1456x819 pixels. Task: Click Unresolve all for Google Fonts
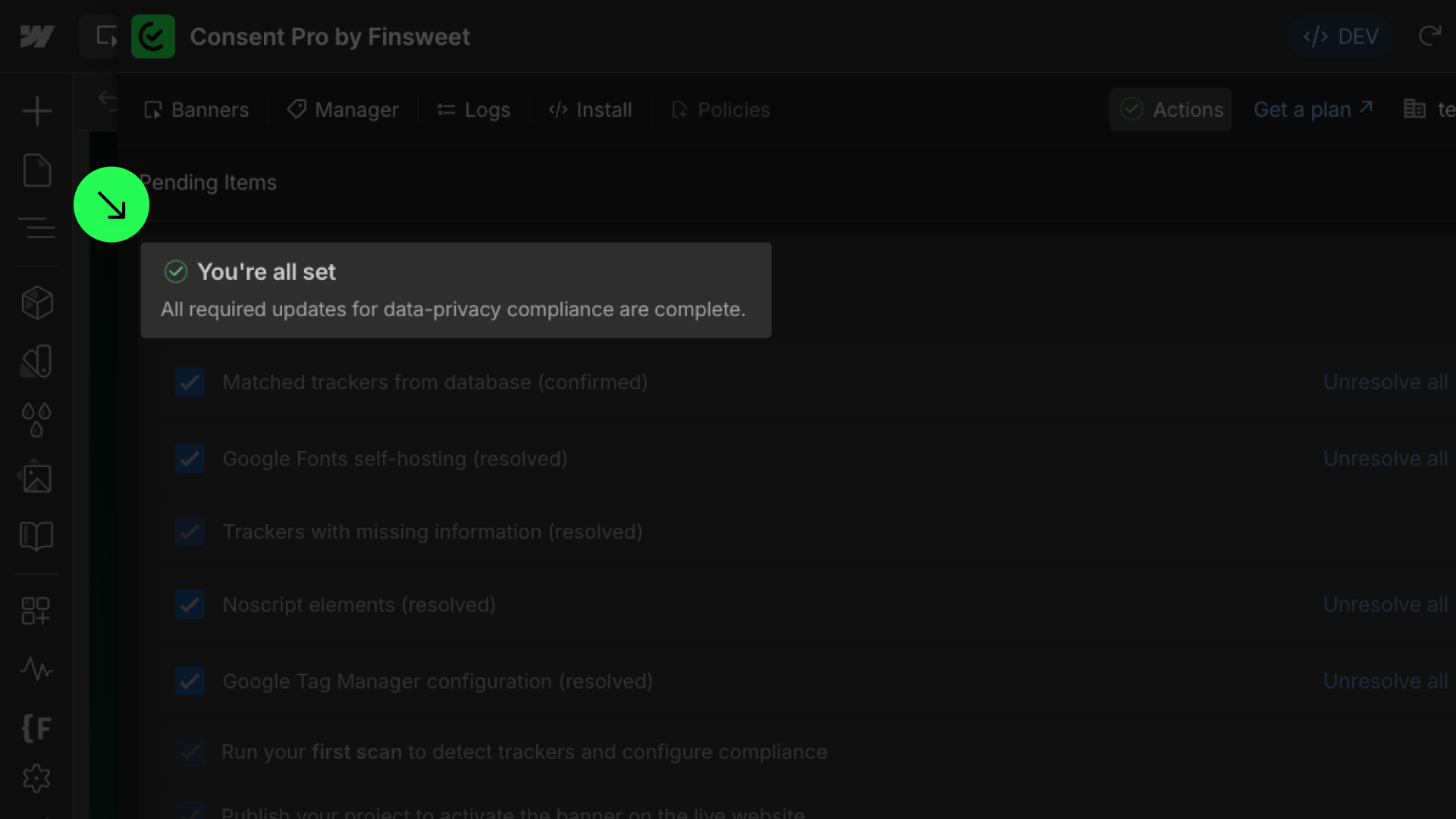(x=1385, y=459)
